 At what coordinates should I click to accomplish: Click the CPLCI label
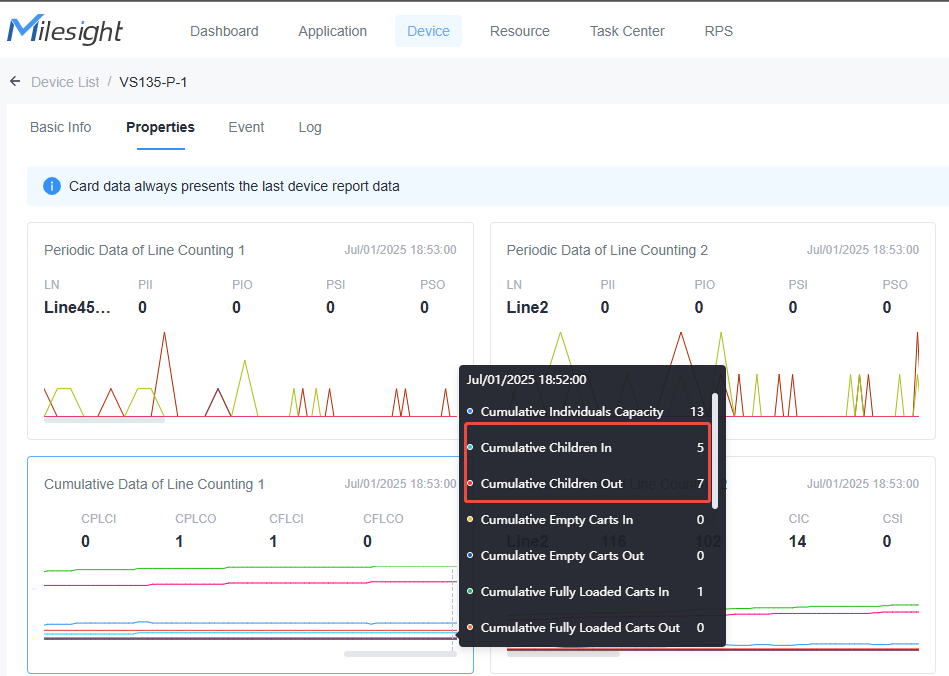(99, 519)
